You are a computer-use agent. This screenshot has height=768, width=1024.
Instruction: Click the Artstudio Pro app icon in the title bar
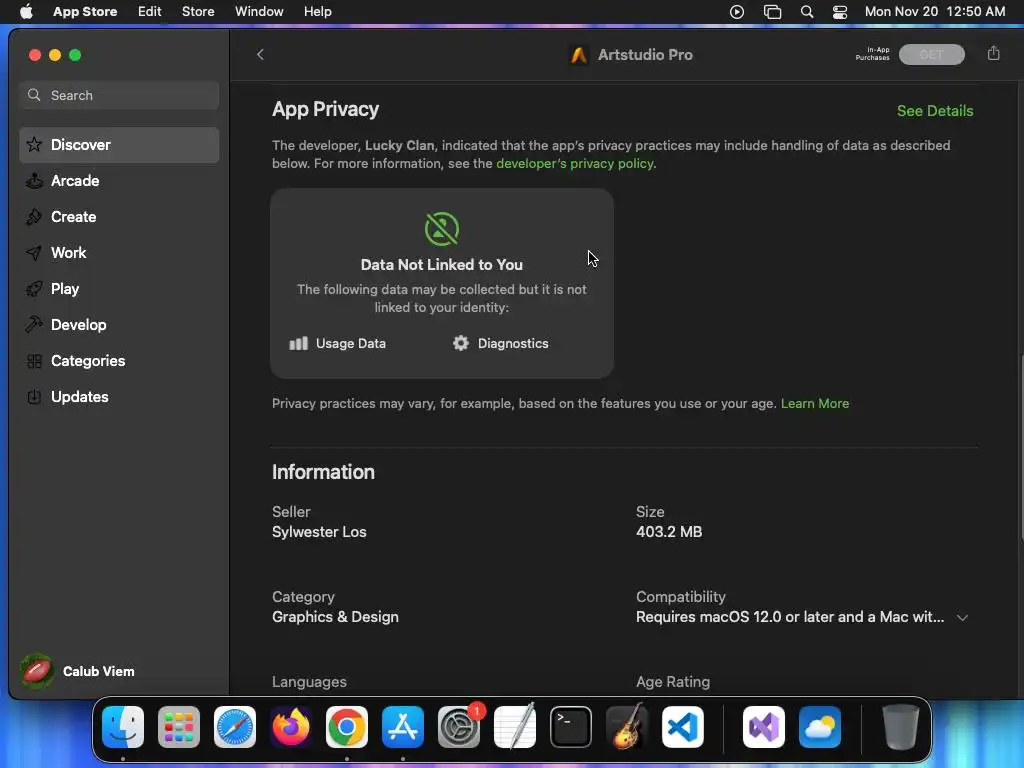click(579, 55)
